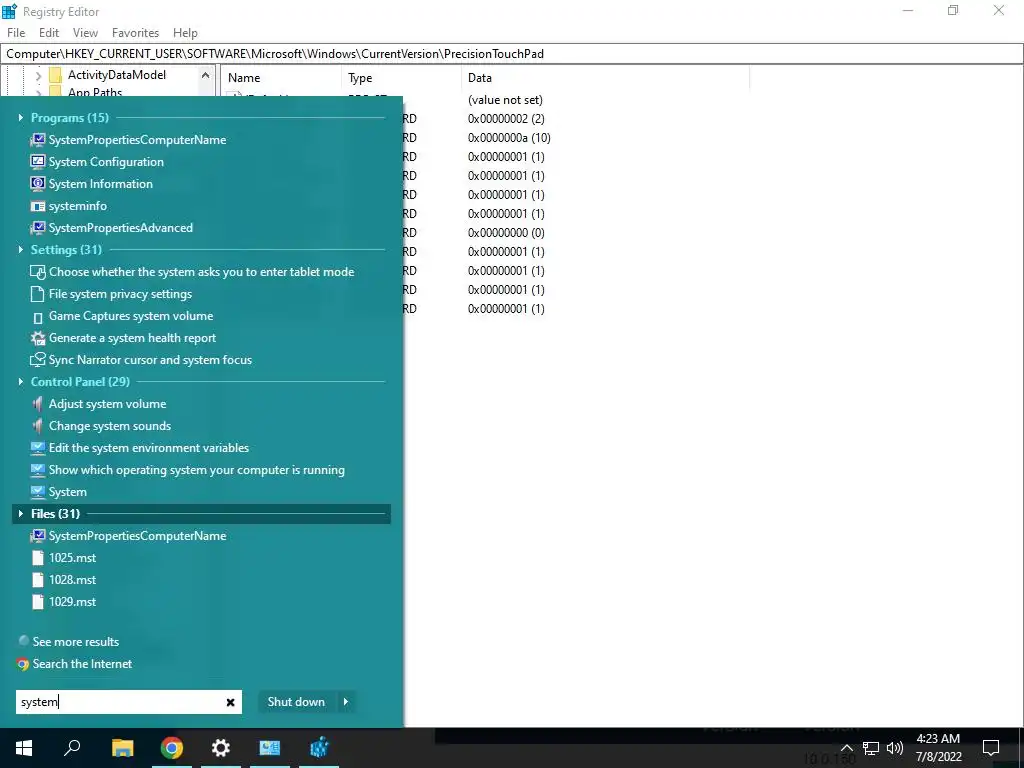Expand the Control Panel (29) results group

[21, 381]
